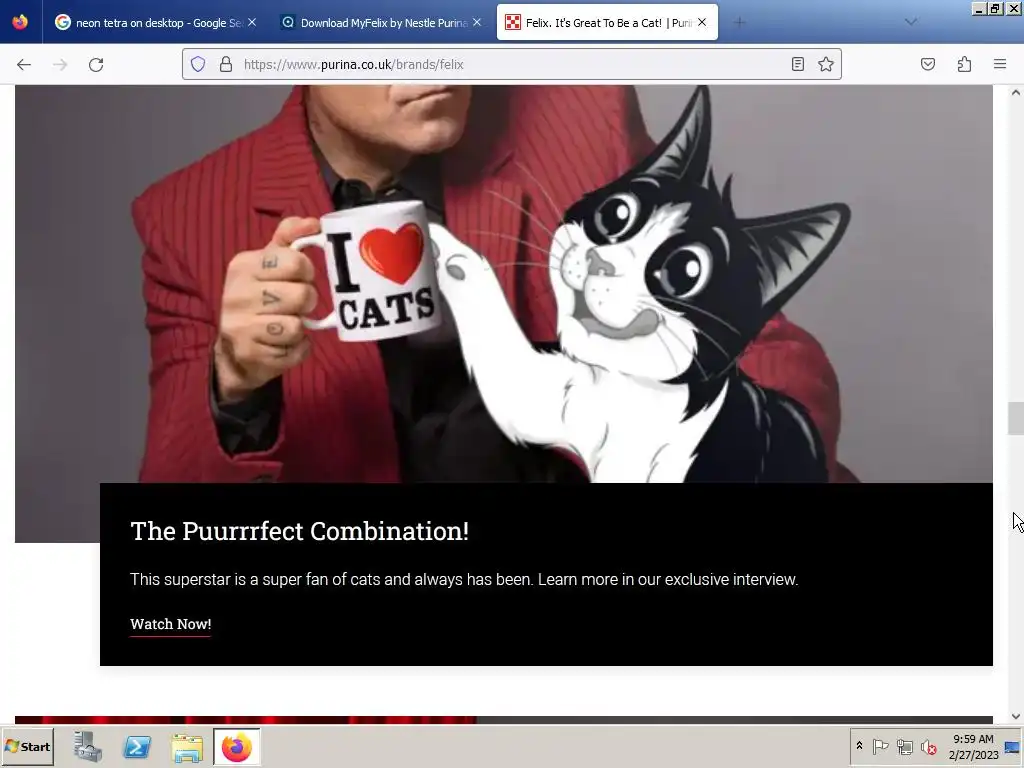This screenshot has height=768, width=1024.
Task: Switch to Download MyFelix tab
Action: coord(383,23)
